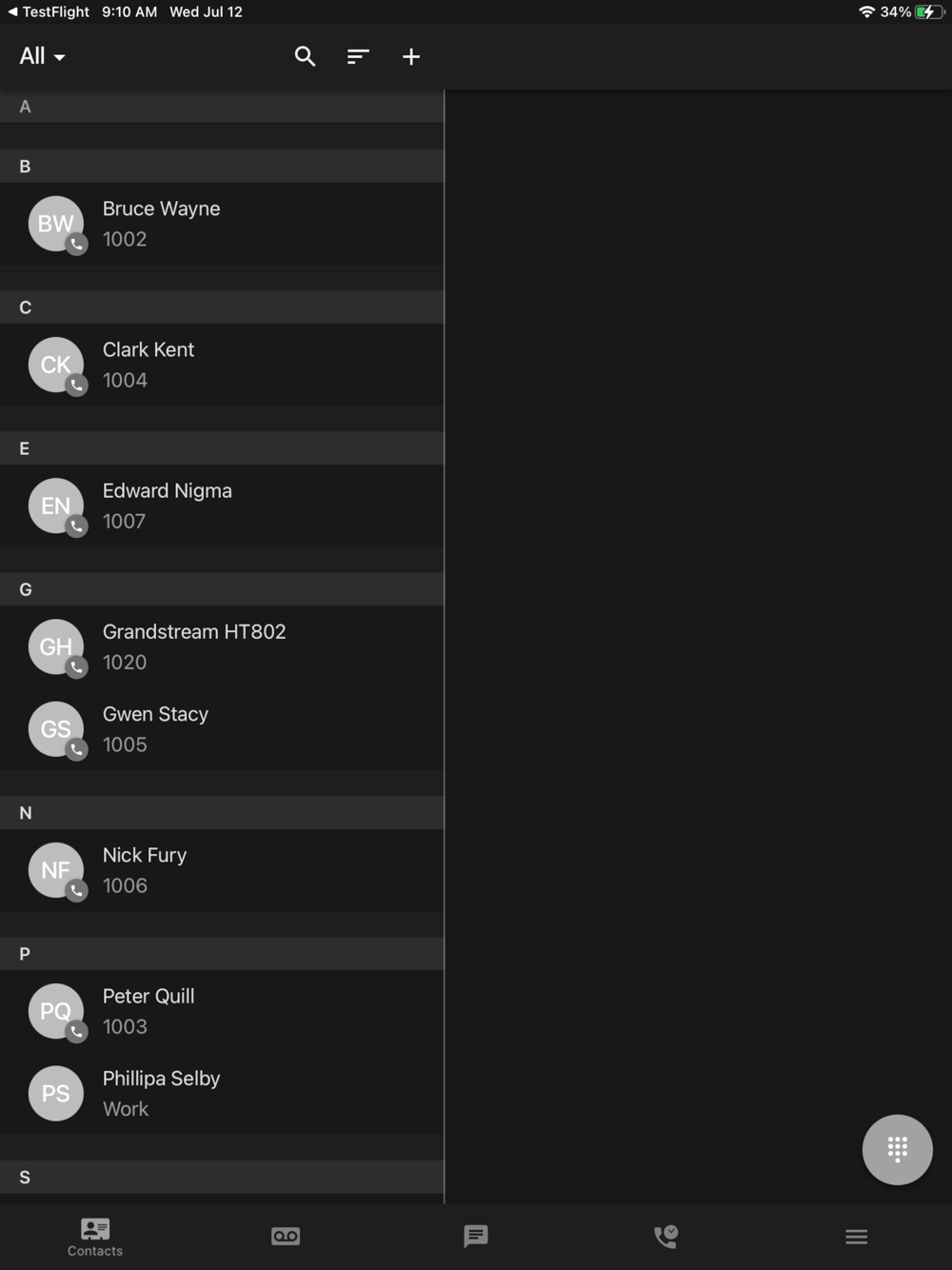
Task: Open the messages chat tab icon
Action: 476,1236
